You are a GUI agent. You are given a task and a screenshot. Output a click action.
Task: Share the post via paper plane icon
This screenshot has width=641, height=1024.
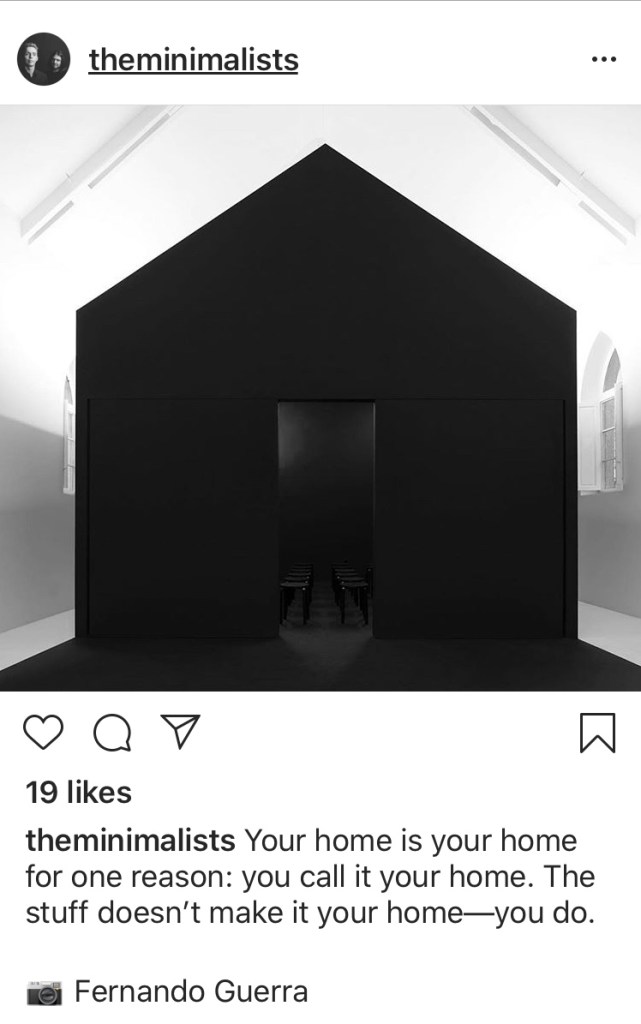click(180, 731)
